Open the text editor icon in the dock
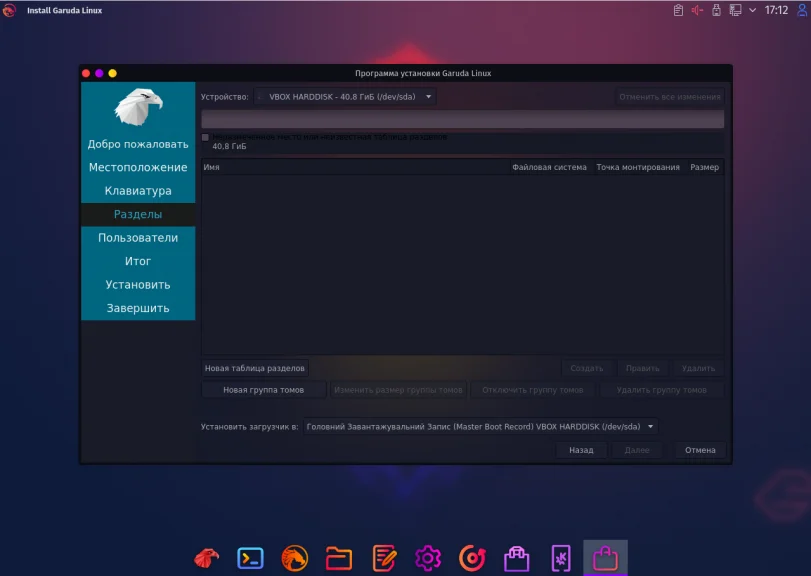Screen dimensions: 811x576 pyautogui.click(x=385, y=559)
